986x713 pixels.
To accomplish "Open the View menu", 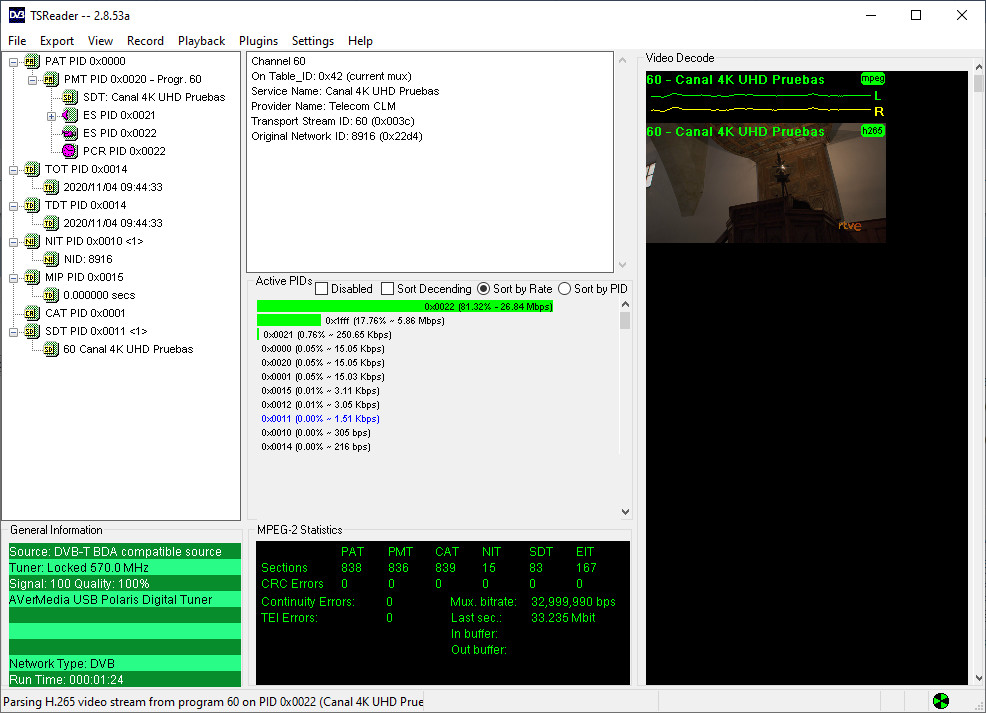I will pos(100,41).
